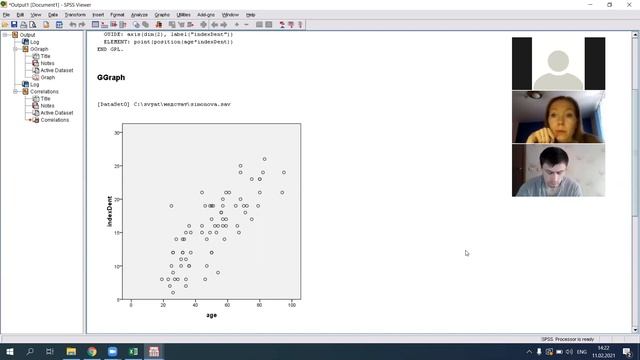Click the Insert Text toolbar icon
Image resolution: width=640 pixels, height=360 pixels.
300,24
